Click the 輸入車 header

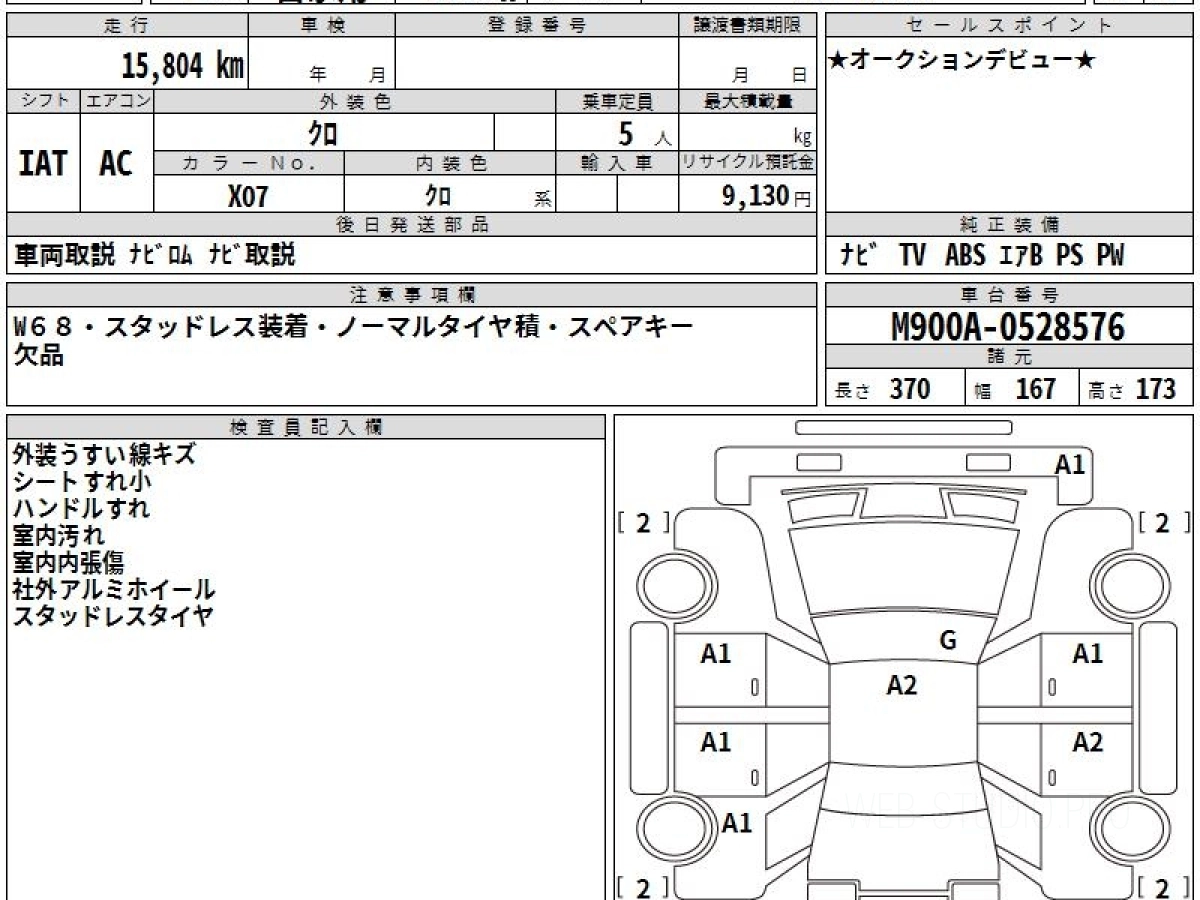[617, 163]
